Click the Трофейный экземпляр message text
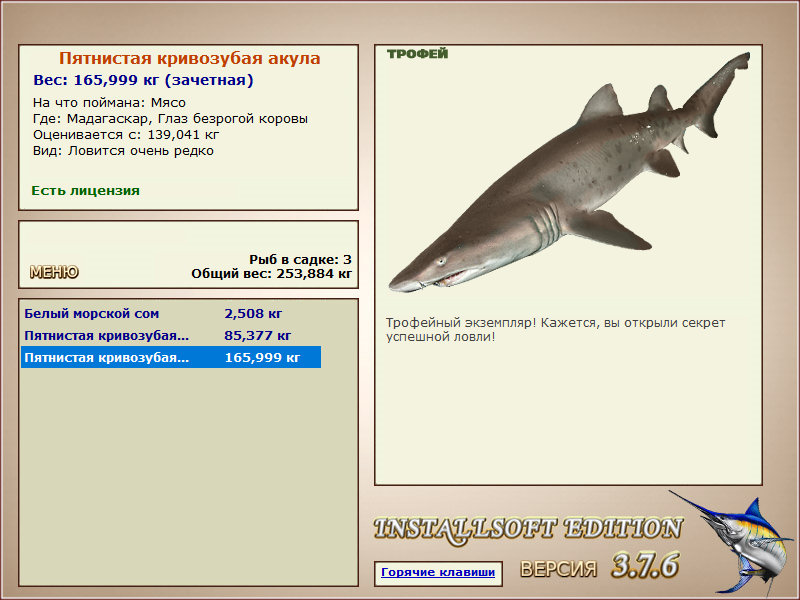Viewport: 800px width, 600px height. (x=555, y=330)
